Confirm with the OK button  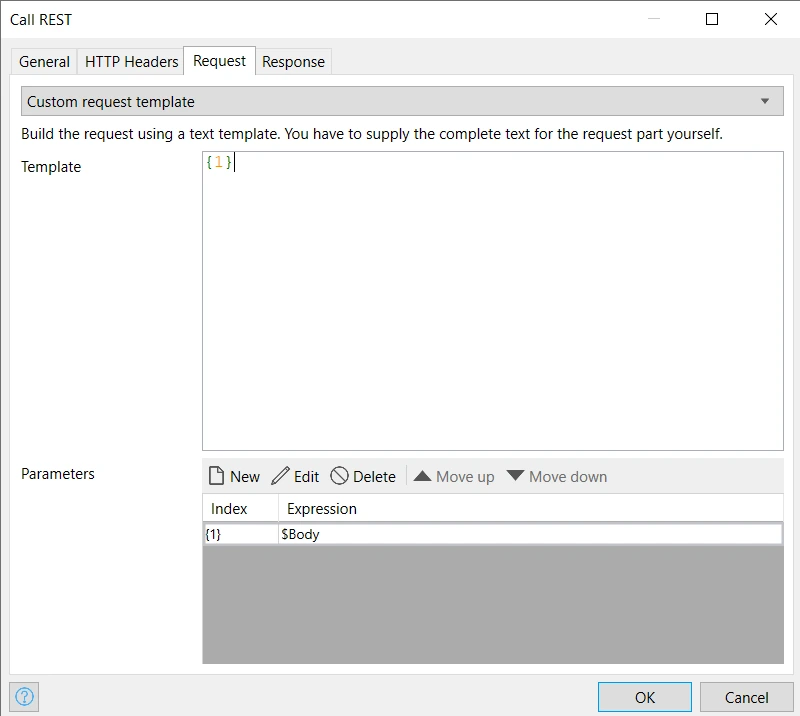coord(645,697)
